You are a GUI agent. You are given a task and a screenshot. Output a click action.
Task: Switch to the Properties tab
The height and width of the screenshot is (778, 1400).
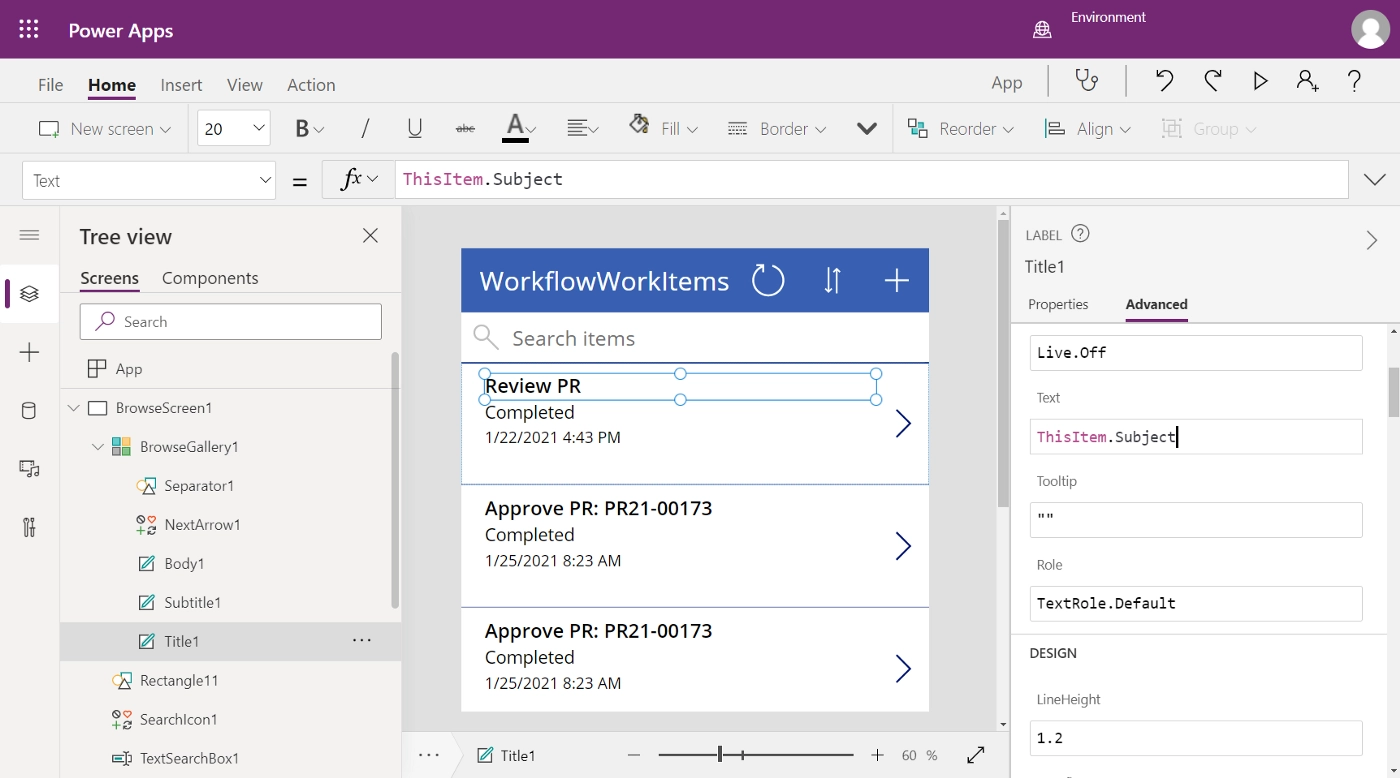(1058, 305)
